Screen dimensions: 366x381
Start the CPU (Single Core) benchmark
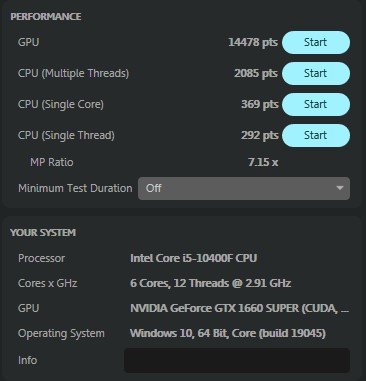(316, 104)
